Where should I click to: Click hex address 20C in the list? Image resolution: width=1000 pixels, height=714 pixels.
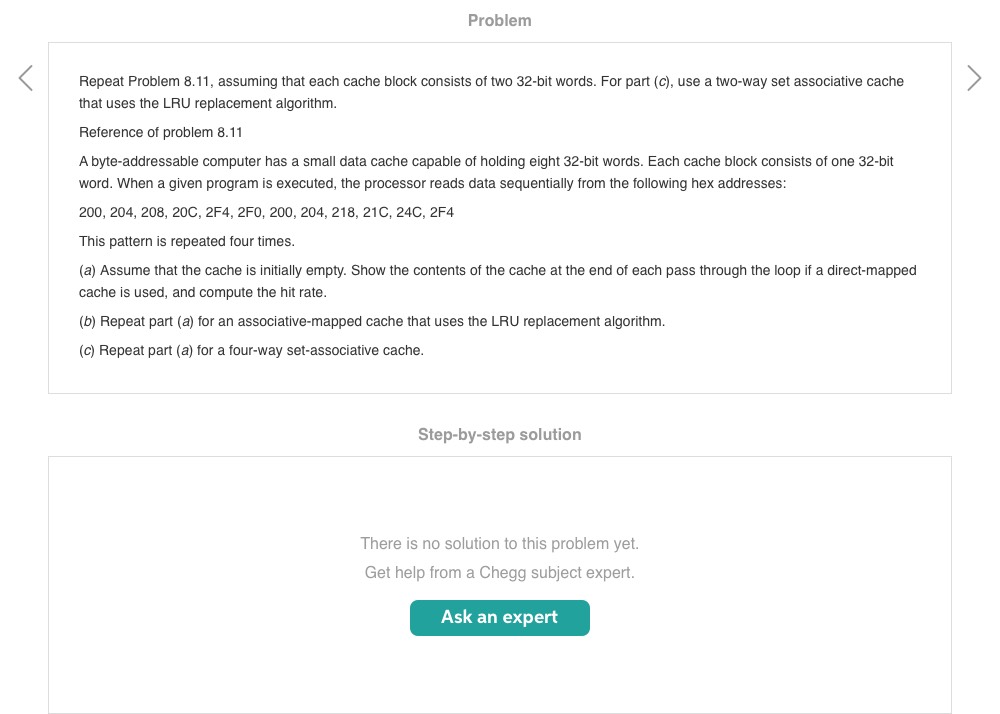pos(185,212)
